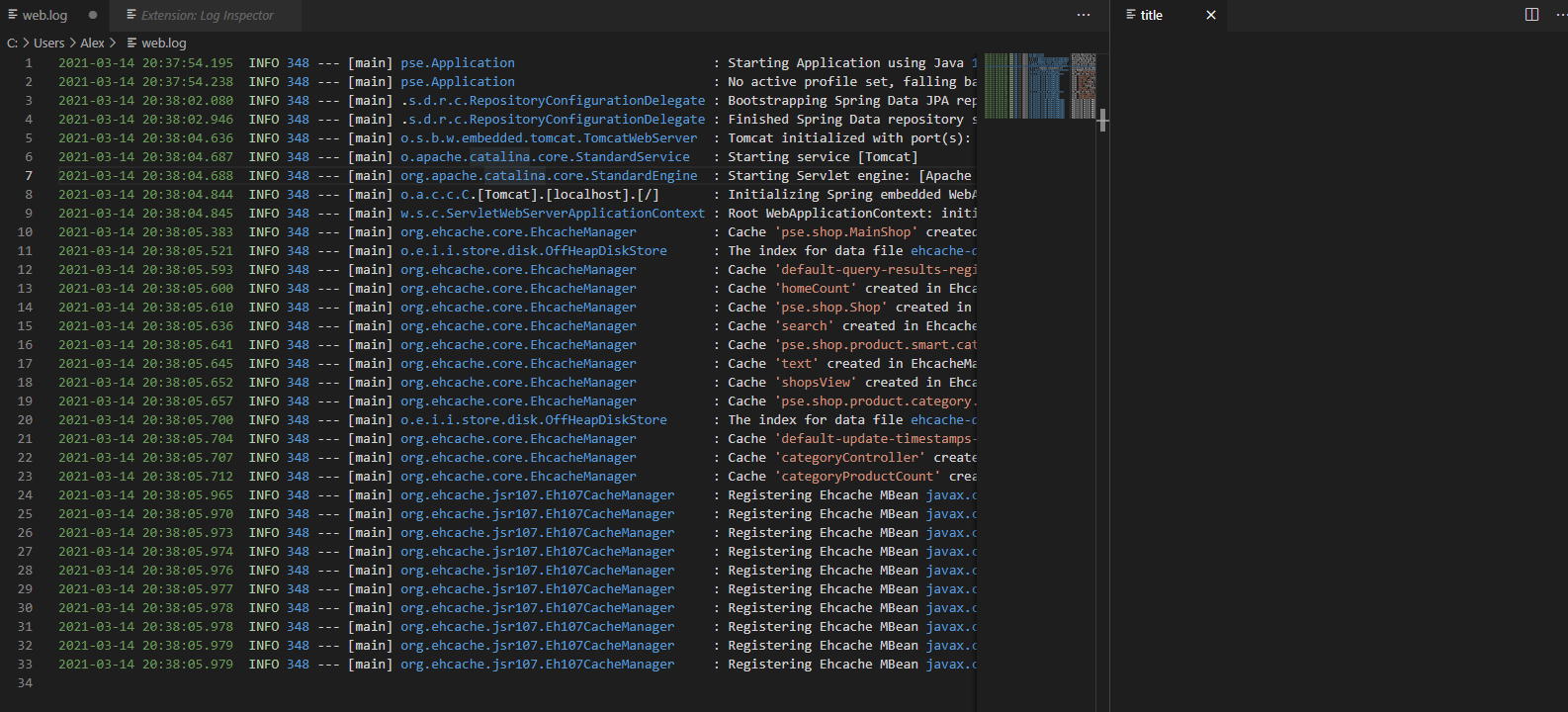
Task: Click "Finished Spring Data repository" message
Action: 845,120
